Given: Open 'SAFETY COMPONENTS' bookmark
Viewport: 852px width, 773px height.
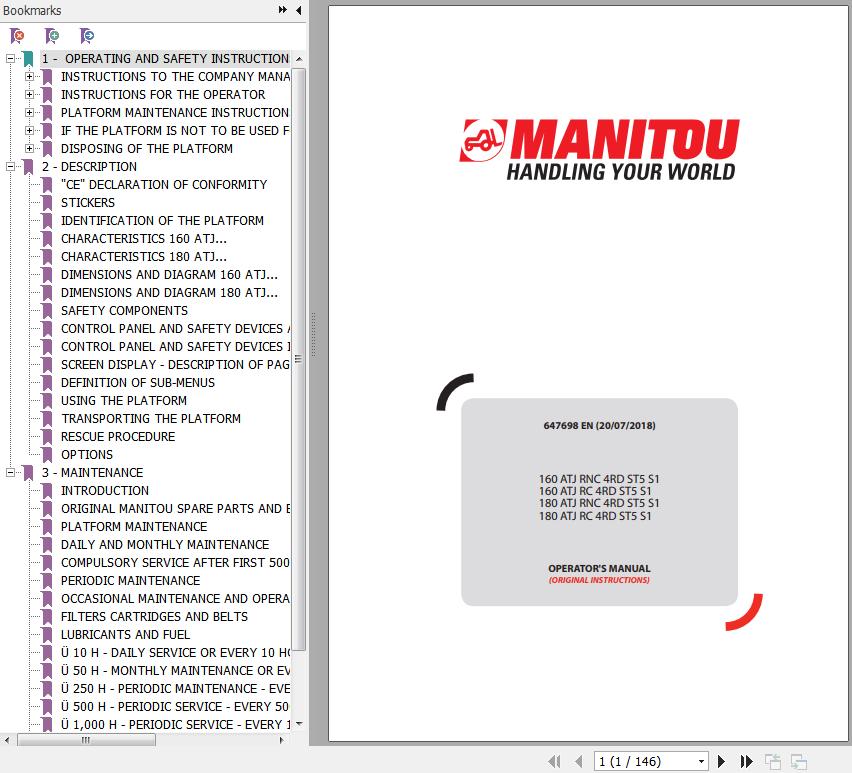Looking at the screenshot, I should [x=124, y=310].
